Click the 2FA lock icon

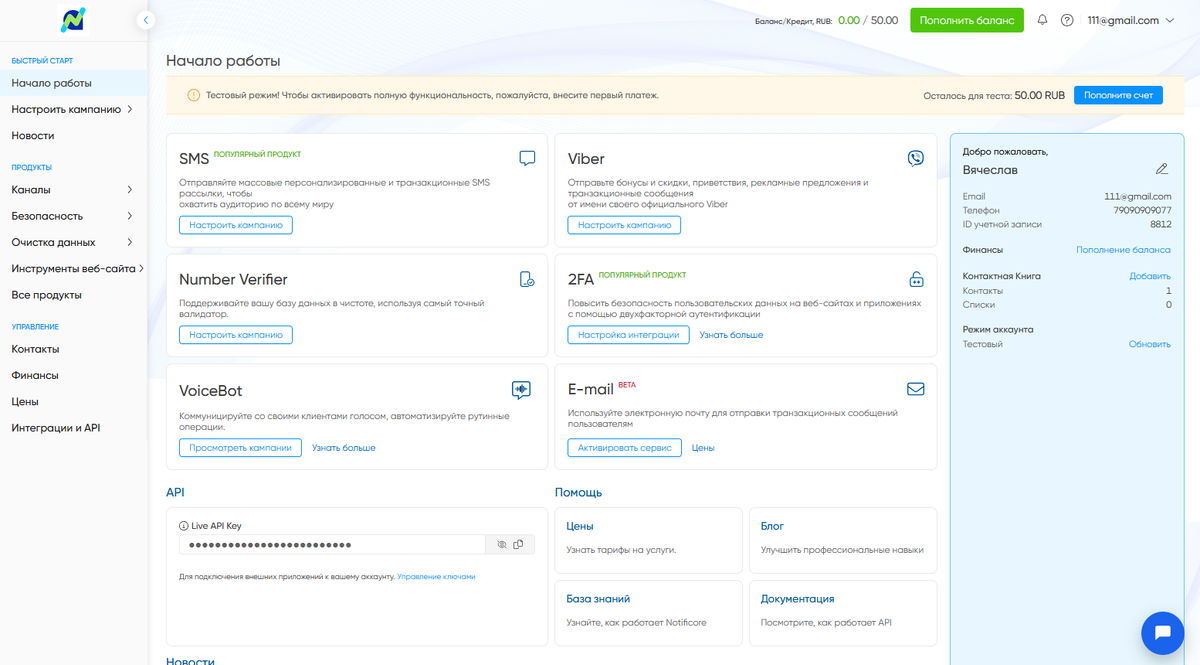[x=915, y=279]
